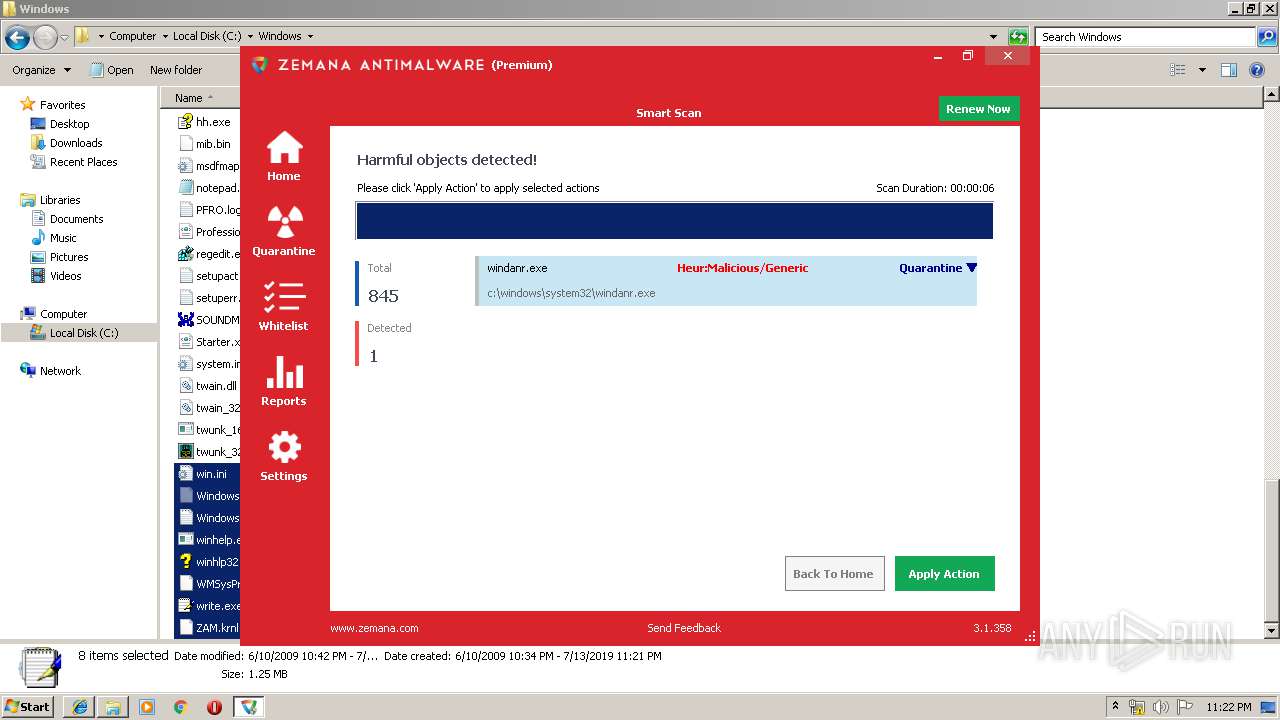This screenshot has height=720, width=1280.
Task: Open the recent pages dropdown in Explorer
Action: (64, 38)
